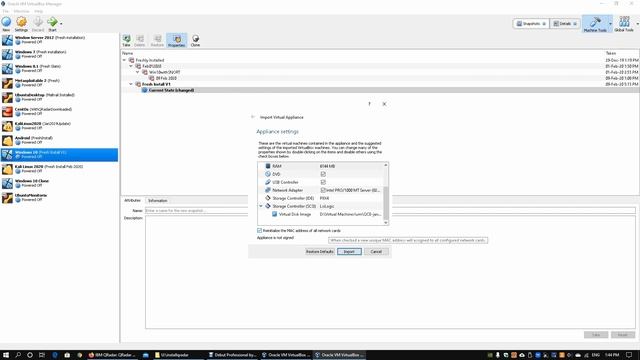Open the Windows notification center icon
The width and height of the screenshot is (640, 360).
click(629, 355)
